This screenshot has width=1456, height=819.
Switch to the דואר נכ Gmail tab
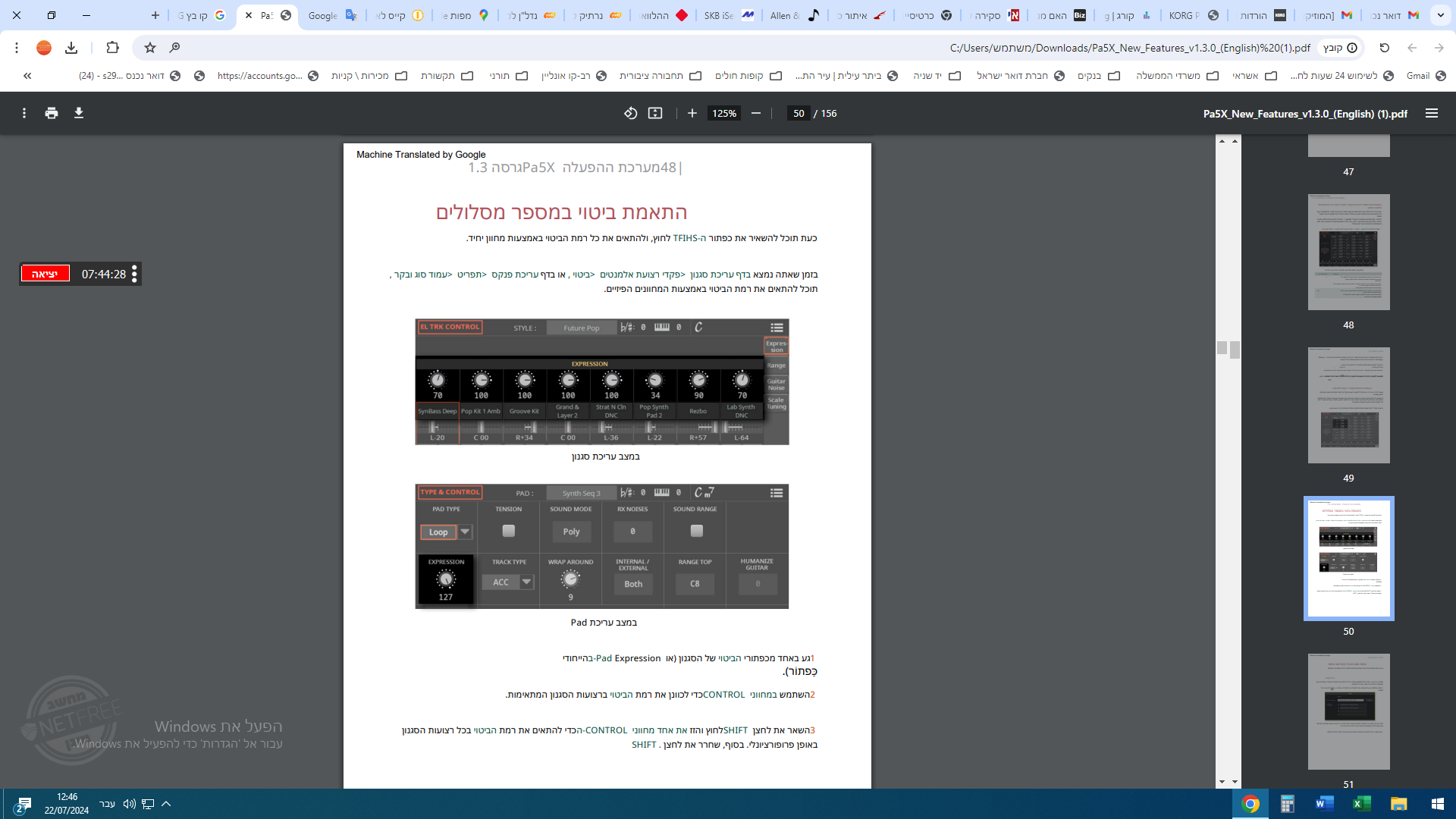coord(1395,15)
